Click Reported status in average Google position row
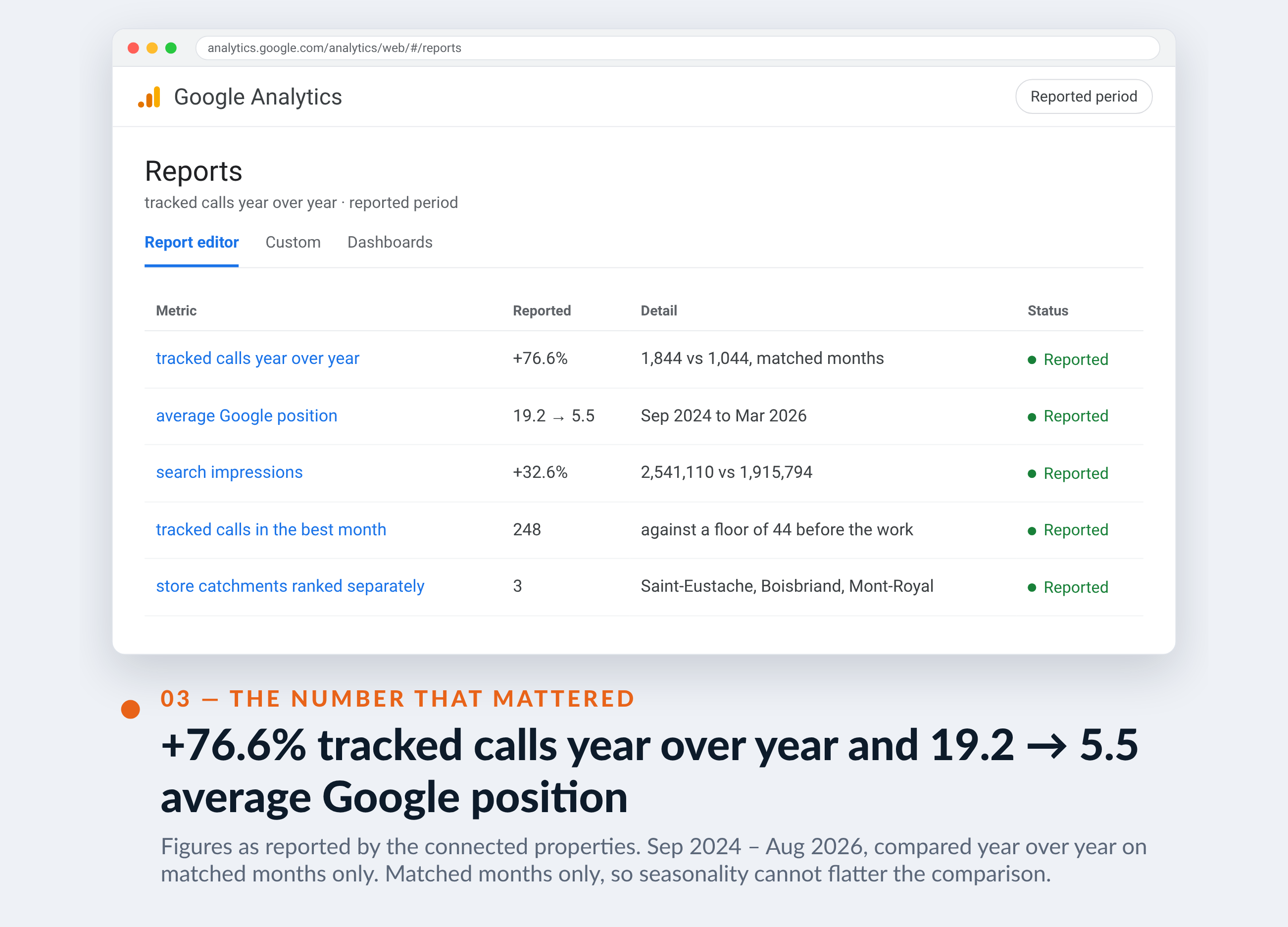Image resolution: width=1288 pixels, height=927 pixels. pos(1068,416)
